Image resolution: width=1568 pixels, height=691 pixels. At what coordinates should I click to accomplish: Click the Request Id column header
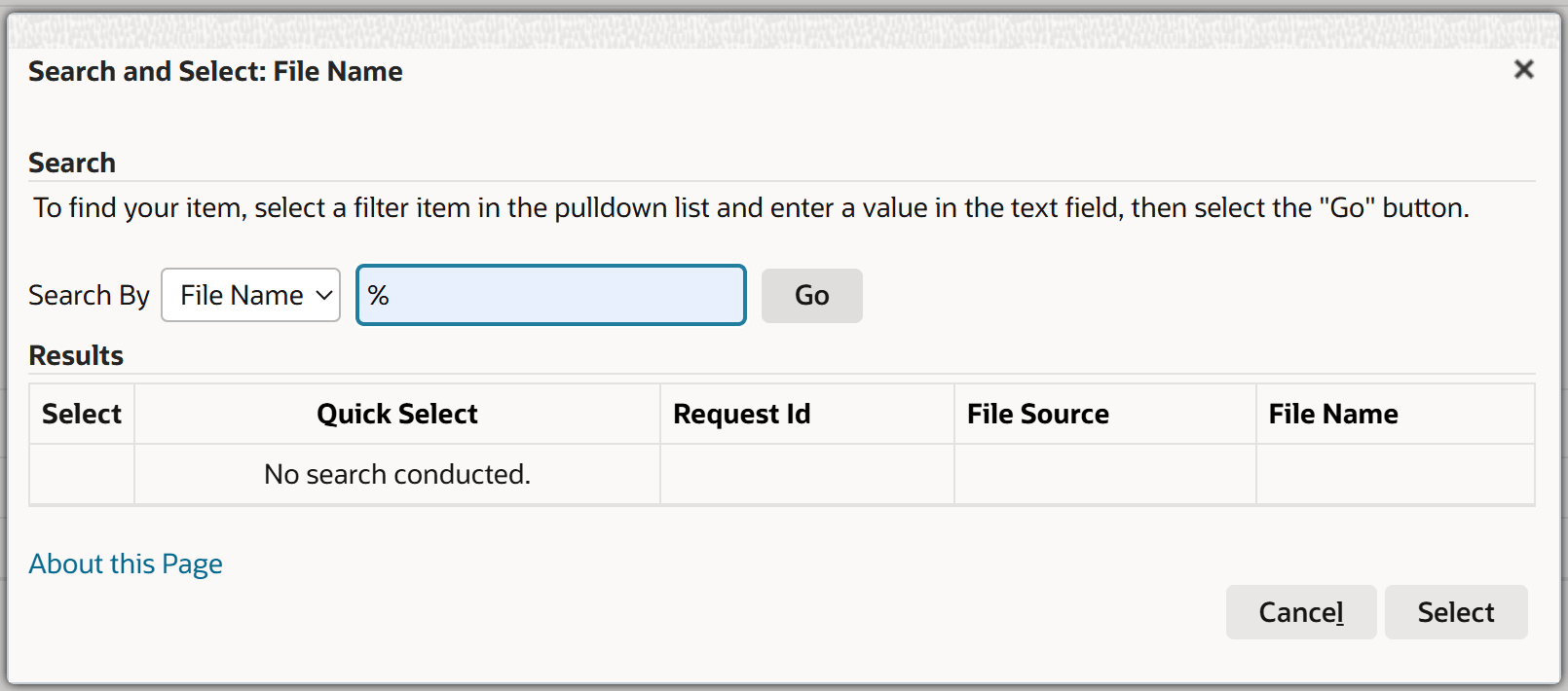click(x=742, y=415)
